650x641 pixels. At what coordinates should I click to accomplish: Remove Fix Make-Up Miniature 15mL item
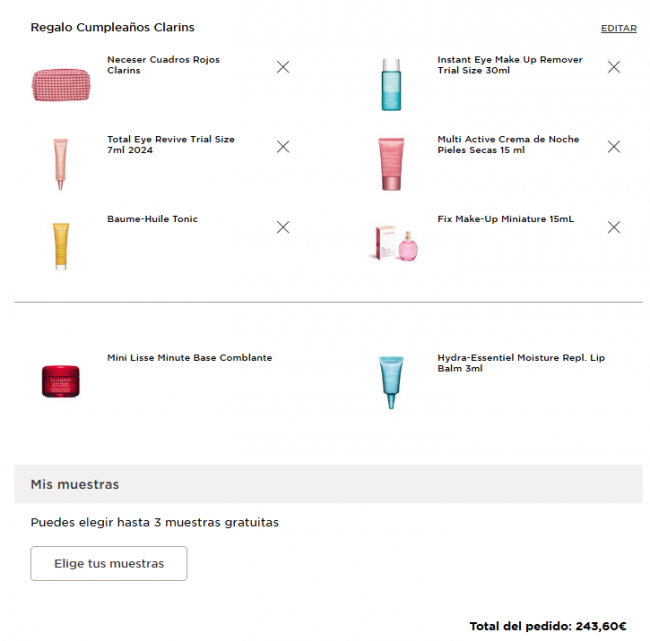(614, 227)
